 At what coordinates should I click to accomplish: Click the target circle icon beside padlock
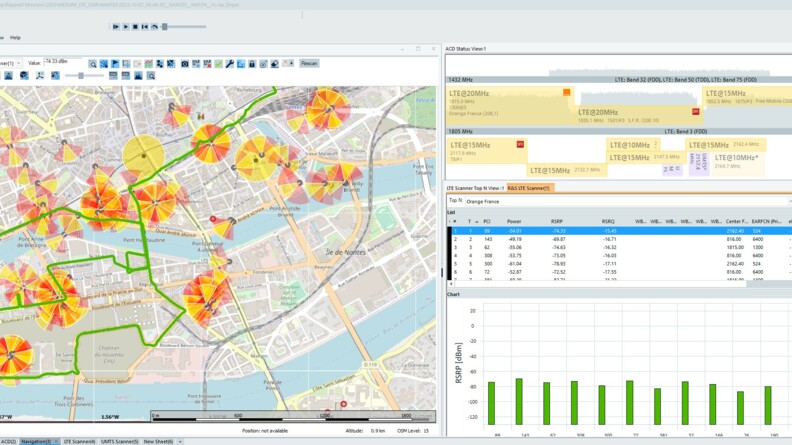coord(263,64)
